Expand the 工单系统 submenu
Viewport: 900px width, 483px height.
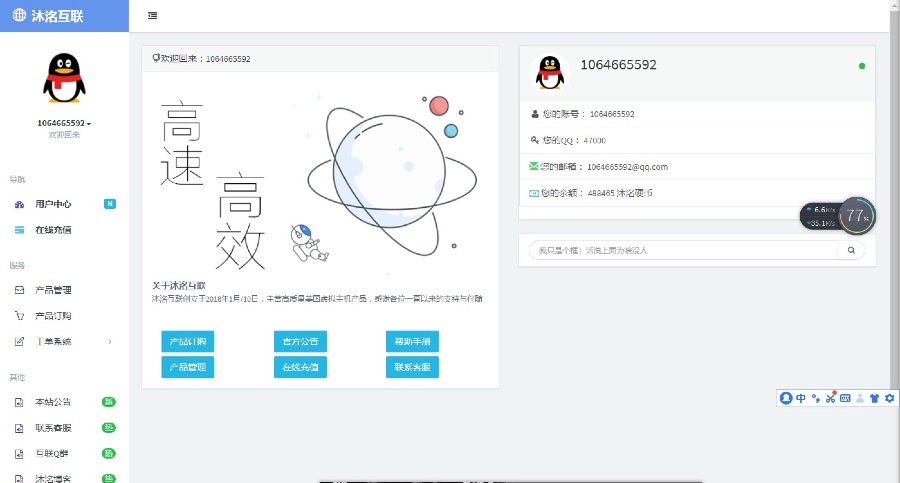point(64,342)
